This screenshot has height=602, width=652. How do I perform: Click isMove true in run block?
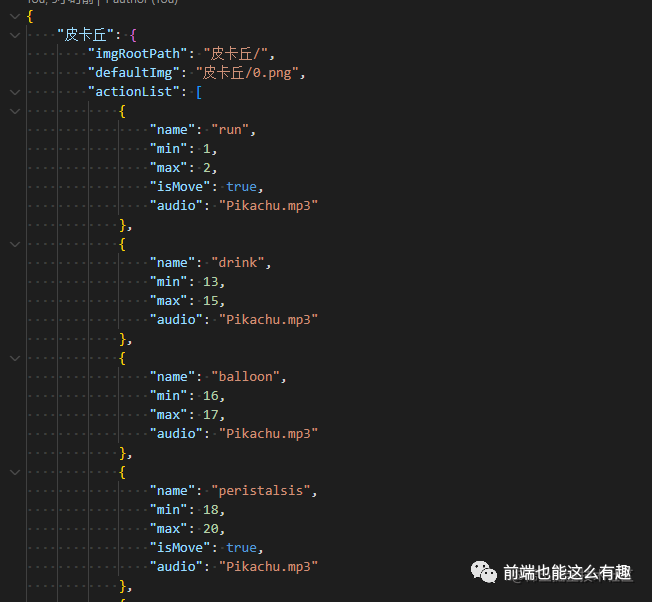click(242, 187)
